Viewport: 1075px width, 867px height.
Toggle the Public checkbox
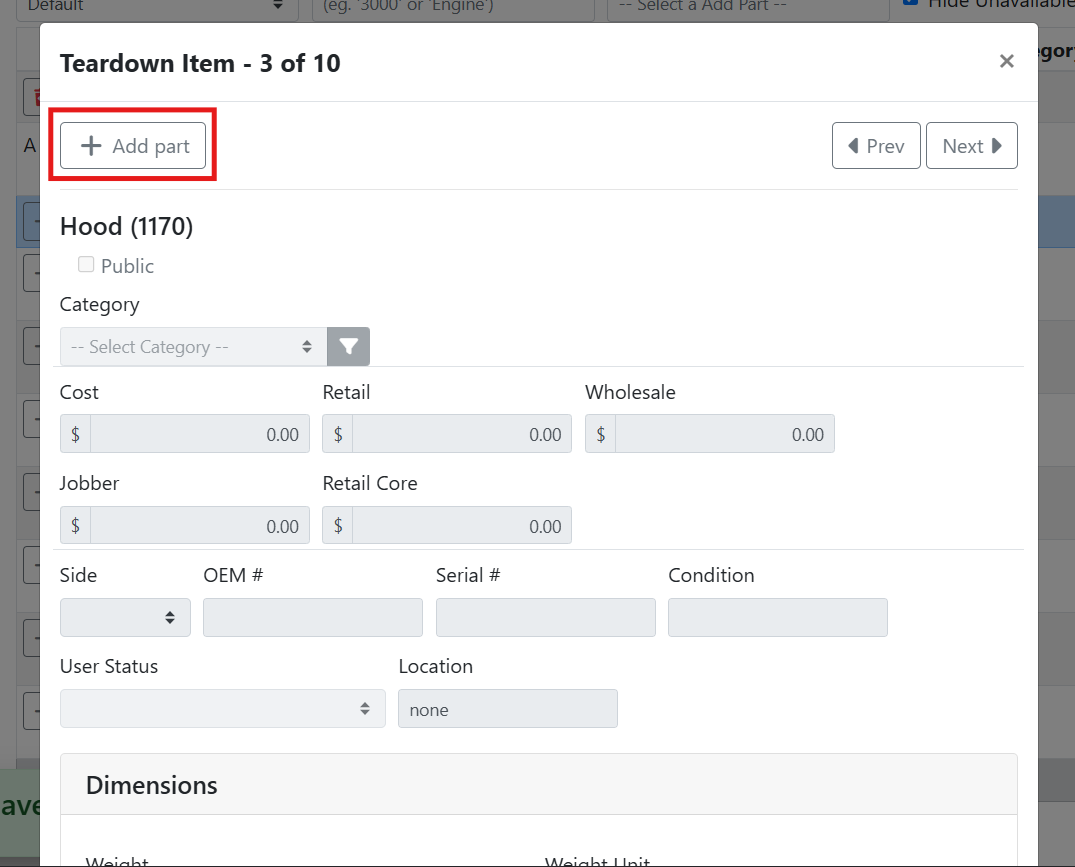pos(86,265)
